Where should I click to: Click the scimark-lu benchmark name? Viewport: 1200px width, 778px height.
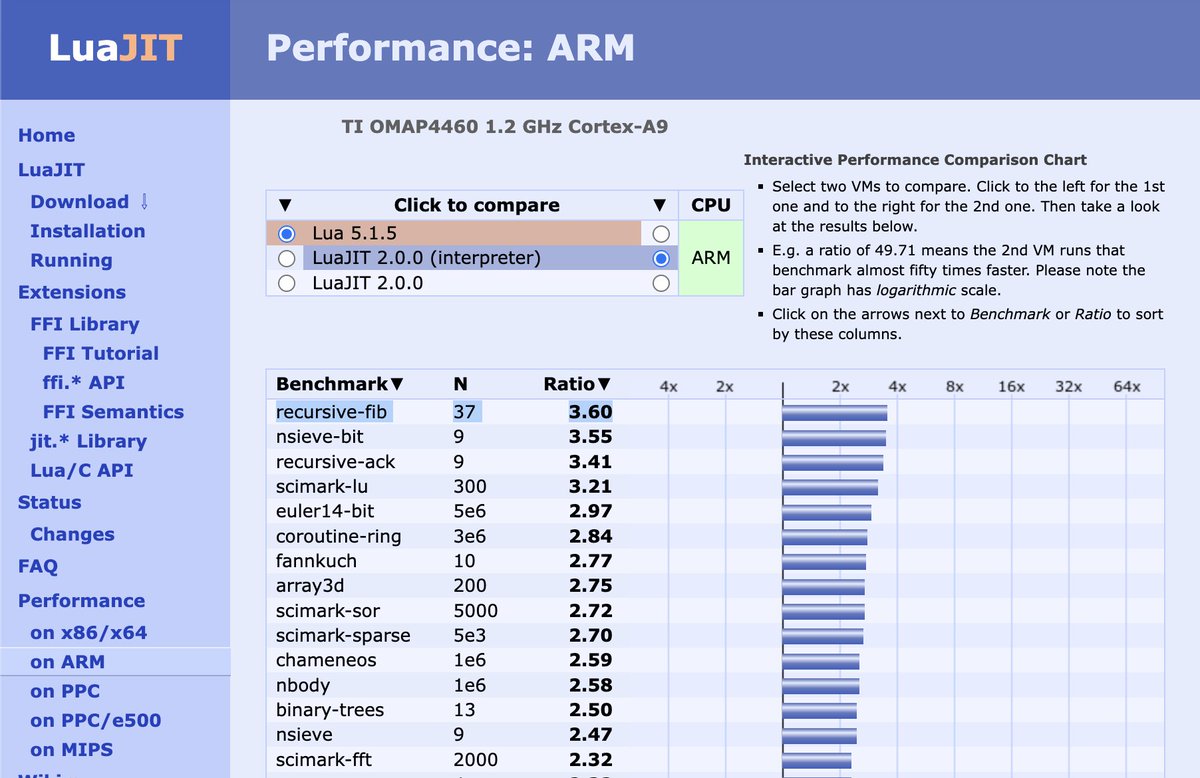click(x=318, y=486)
